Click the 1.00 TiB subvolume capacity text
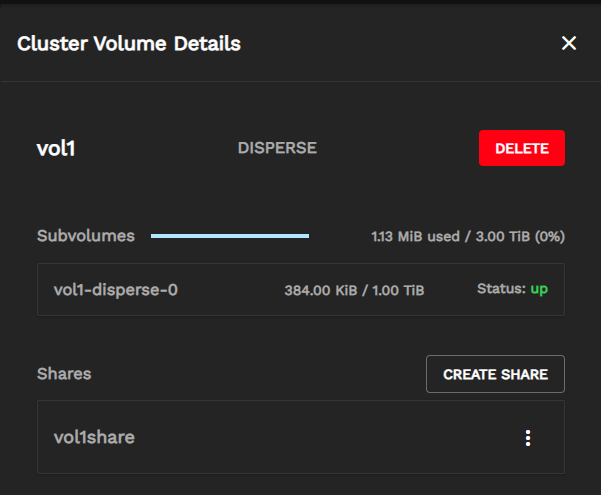Screen dimensions: 601x495 (398, 291)
